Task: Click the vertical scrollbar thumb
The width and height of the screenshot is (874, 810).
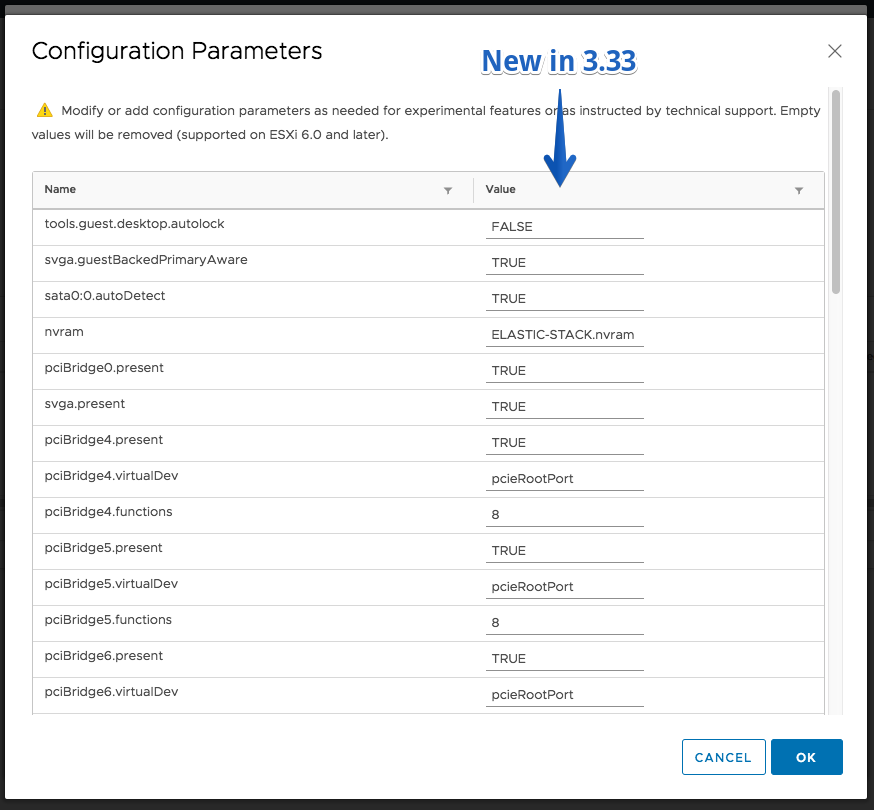Action: click(836, 192)
